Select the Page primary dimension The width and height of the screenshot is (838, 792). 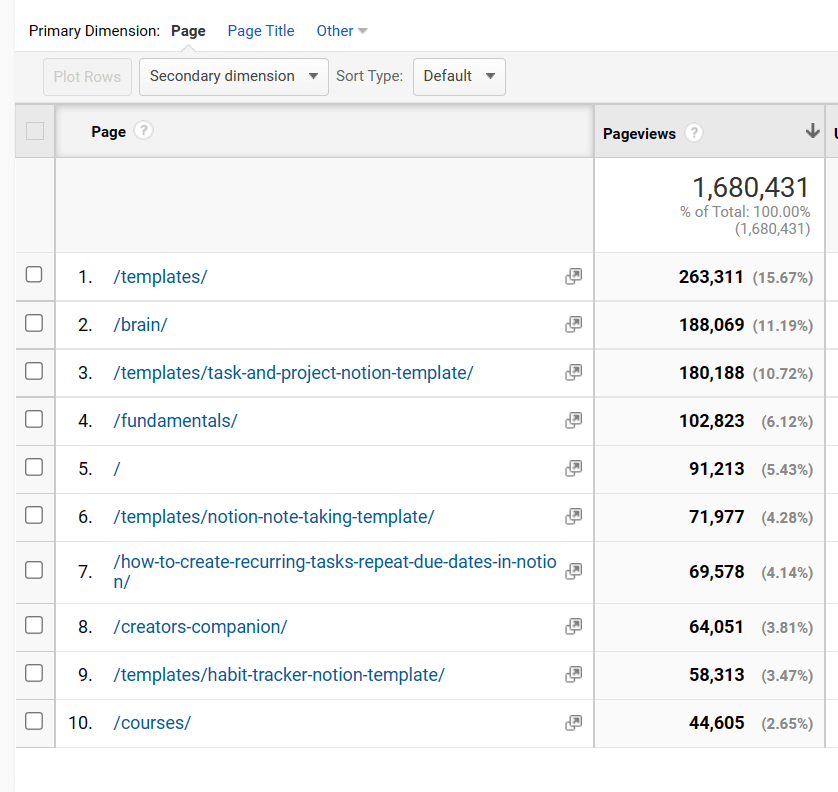tap(188, 31)
